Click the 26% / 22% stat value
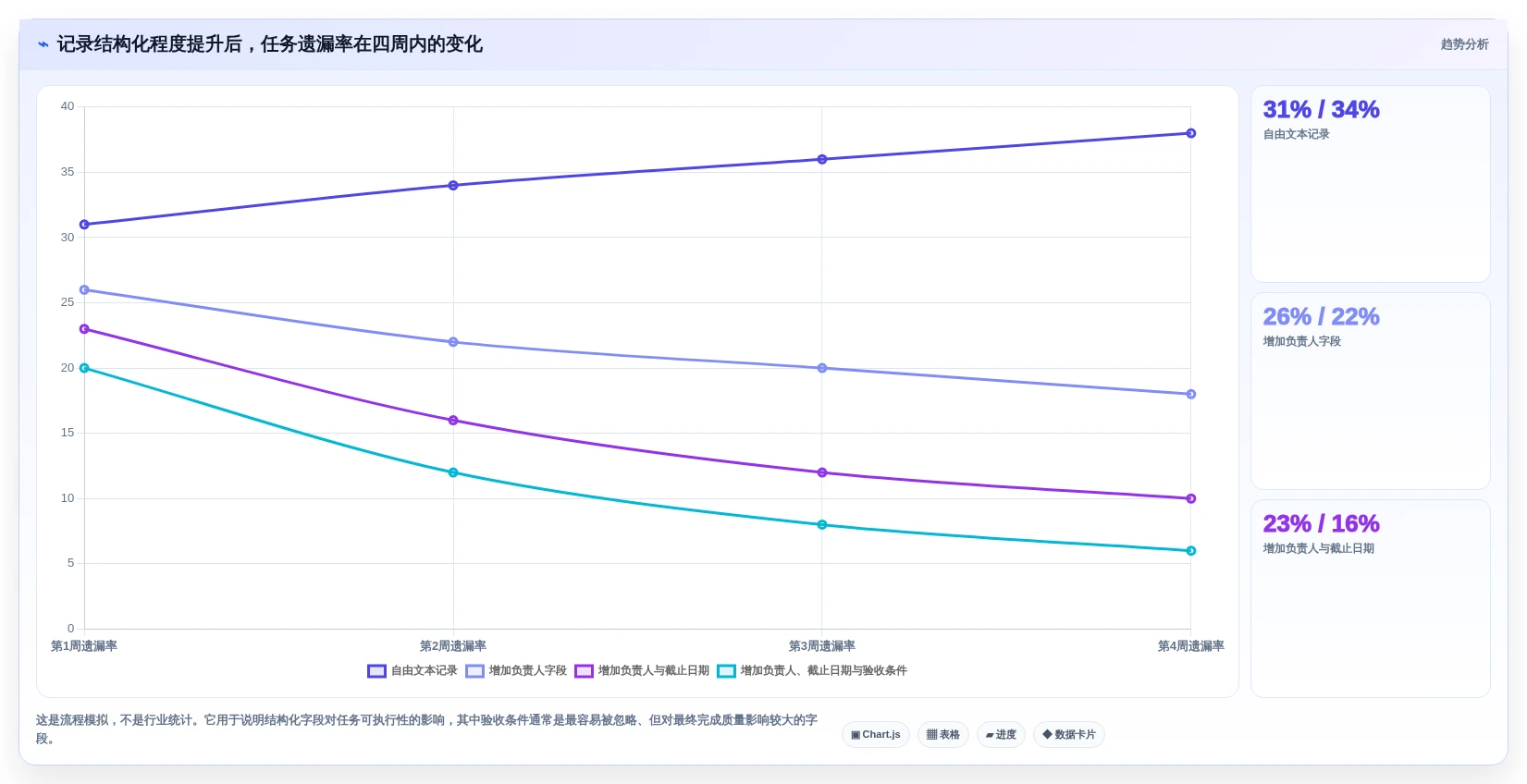The width and height of the screenshot is (1527, 784). pos(1321,317)
